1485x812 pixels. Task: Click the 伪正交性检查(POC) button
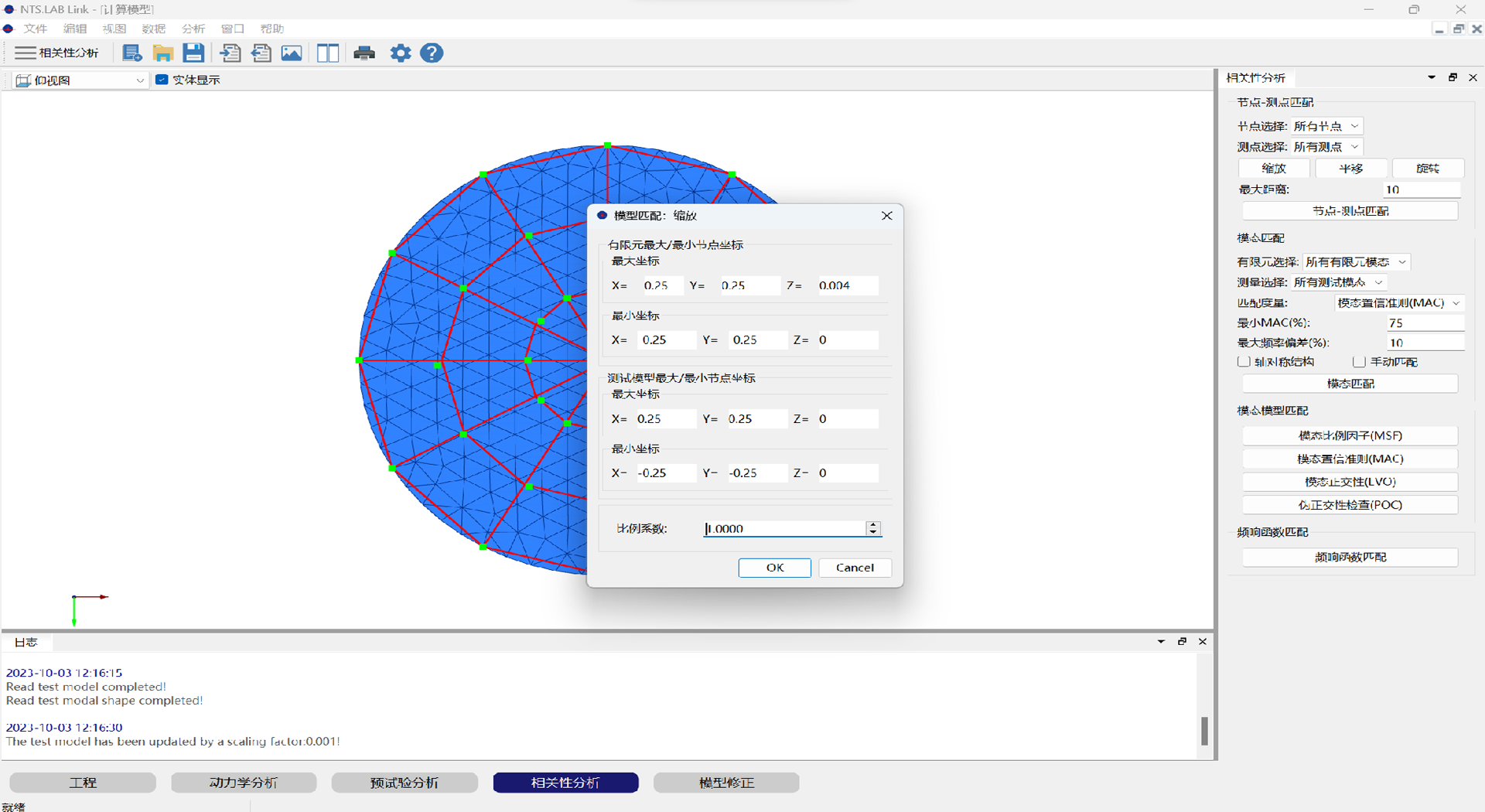pyautogui.click(x=1350, y=505)
